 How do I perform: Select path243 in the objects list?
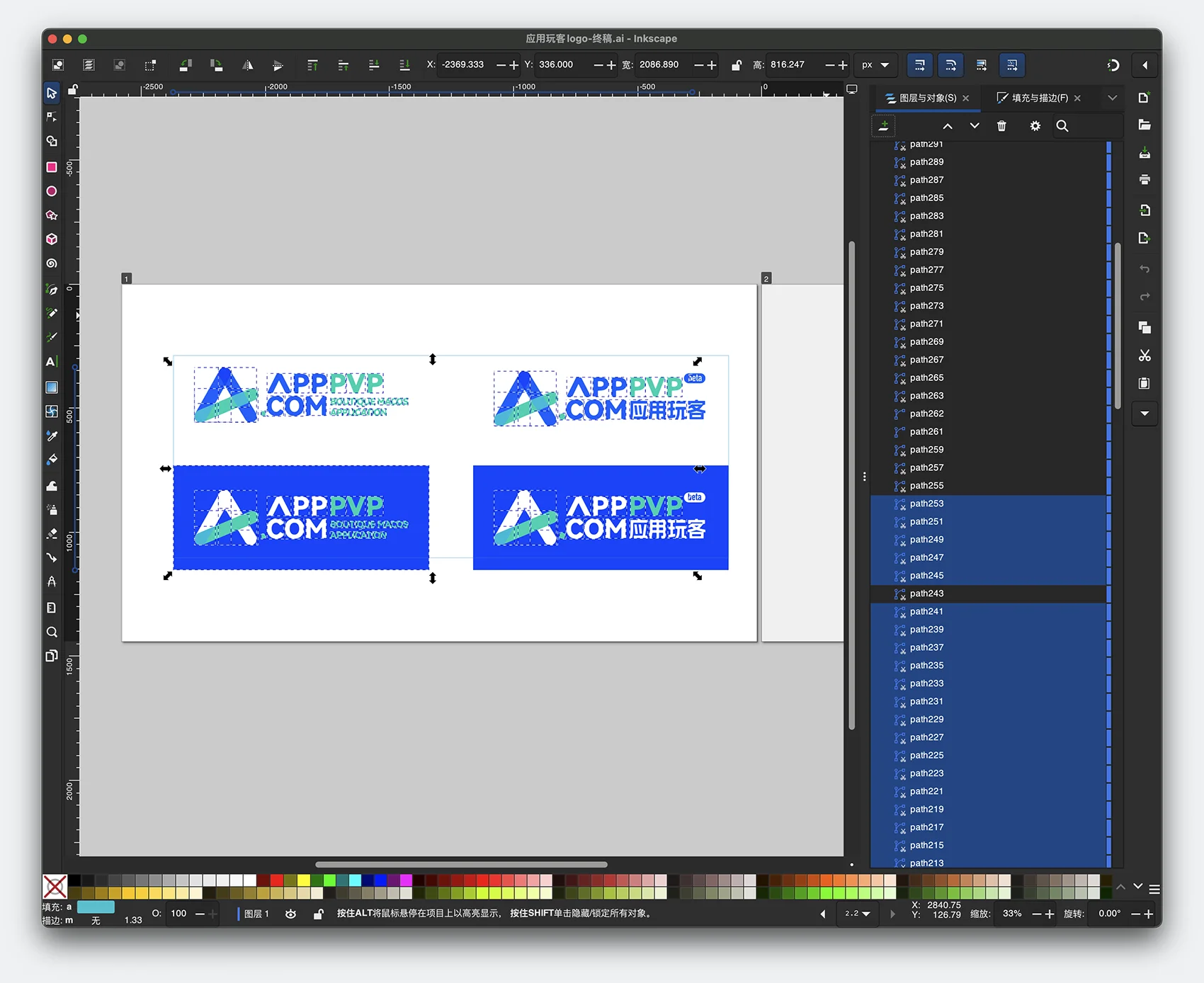988,593
